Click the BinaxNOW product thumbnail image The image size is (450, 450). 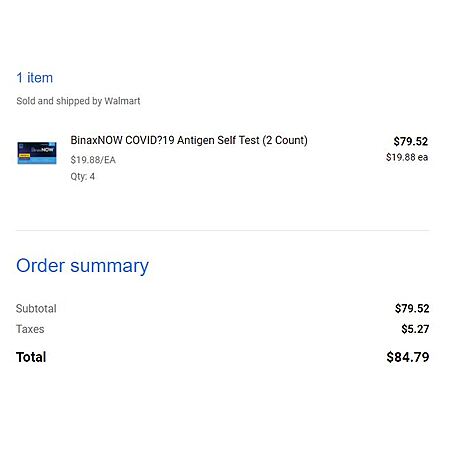37,153
